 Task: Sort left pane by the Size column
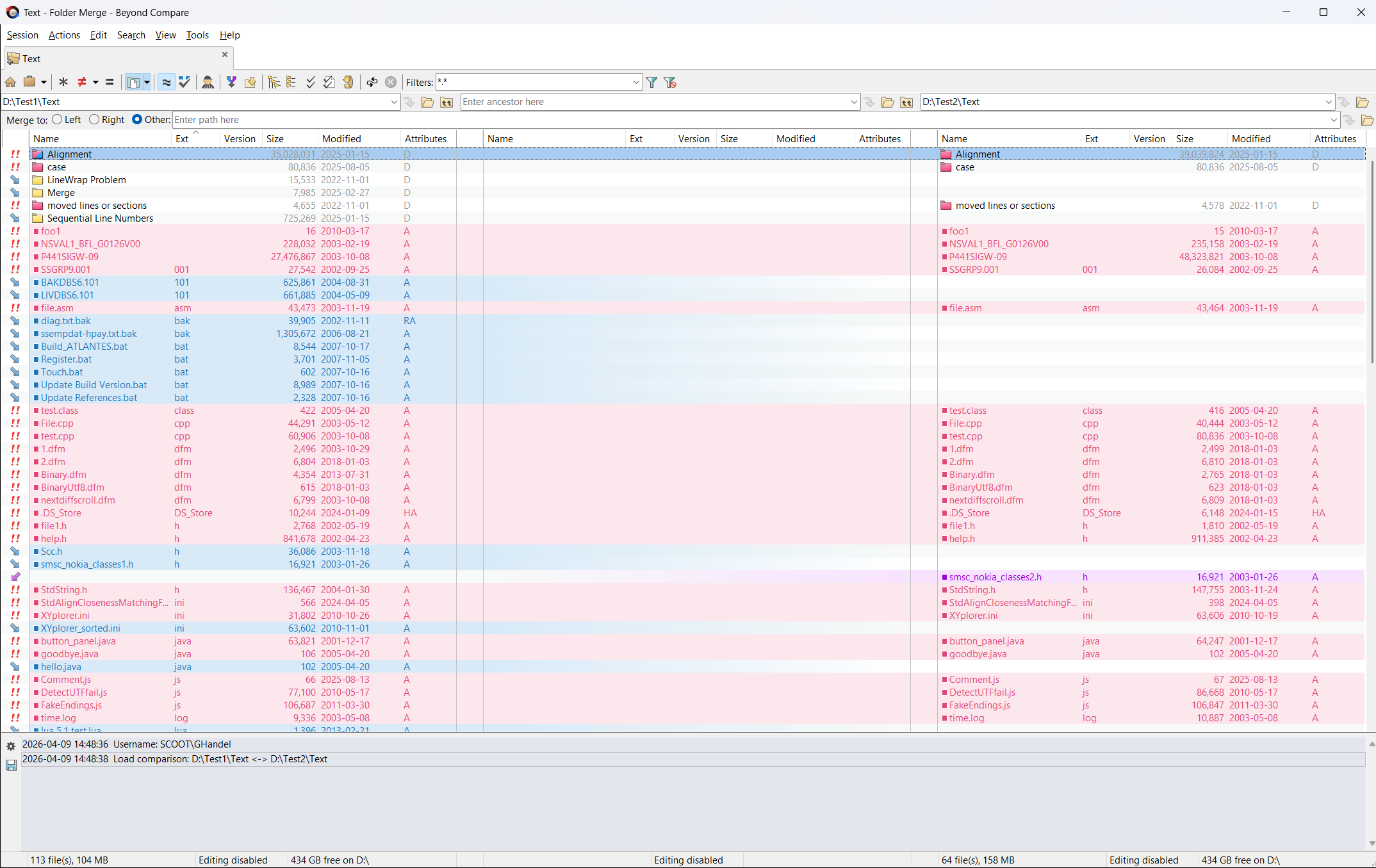point(290,138)
